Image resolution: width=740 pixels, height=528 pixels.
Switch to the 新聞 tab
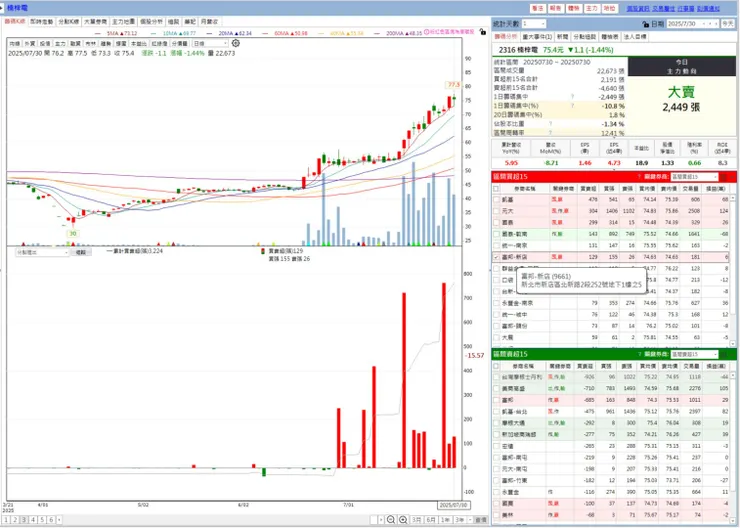[562, 36]
